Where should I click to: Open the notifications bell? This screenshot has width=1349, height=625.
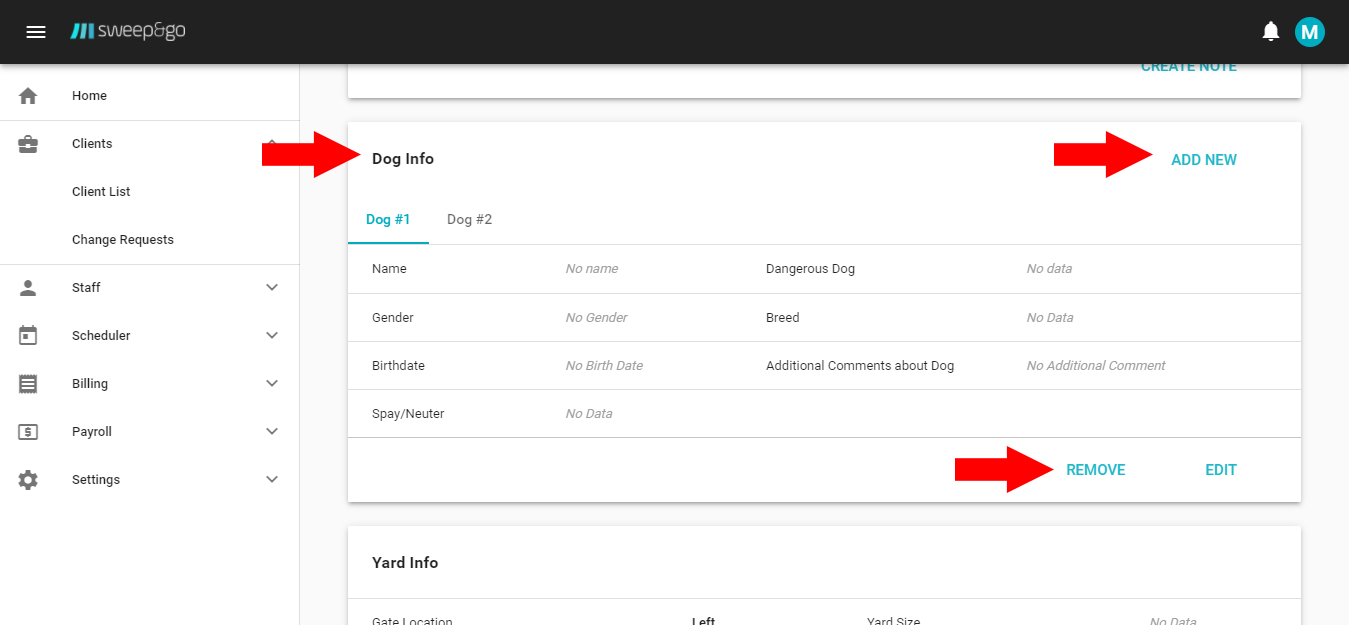click(x=1271, y=32)
